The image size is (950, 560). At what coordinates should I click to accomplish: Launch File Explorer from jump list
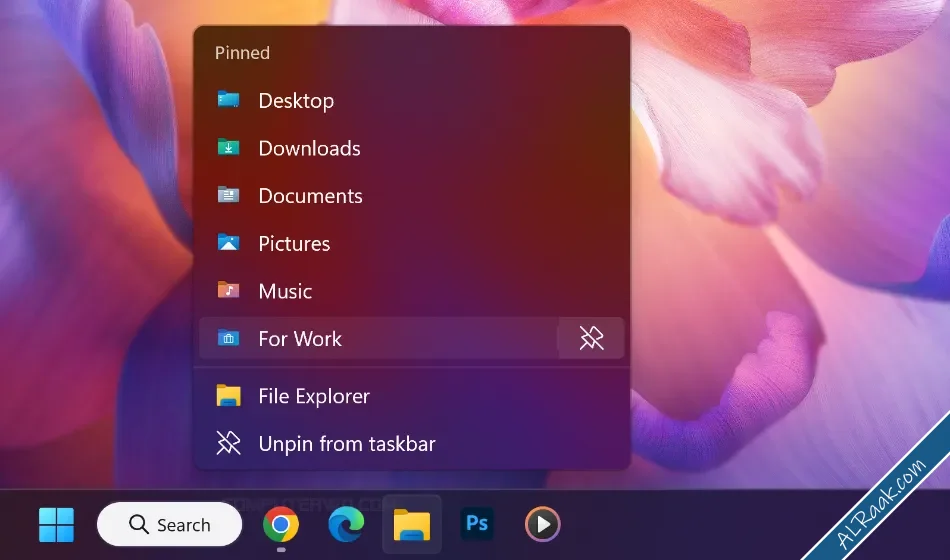pyautogui.click(x=412, y=396)
